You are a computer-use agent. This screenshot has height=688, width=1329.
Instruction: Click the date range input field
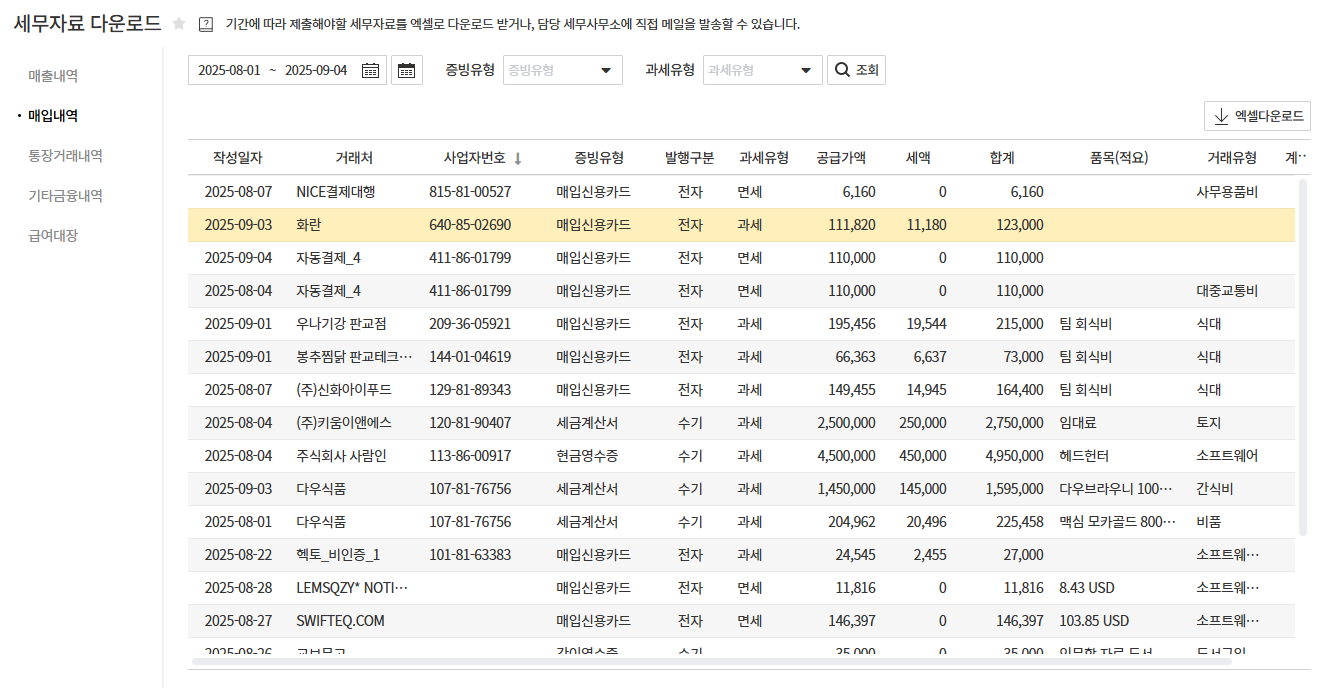(x=272, y=70)
